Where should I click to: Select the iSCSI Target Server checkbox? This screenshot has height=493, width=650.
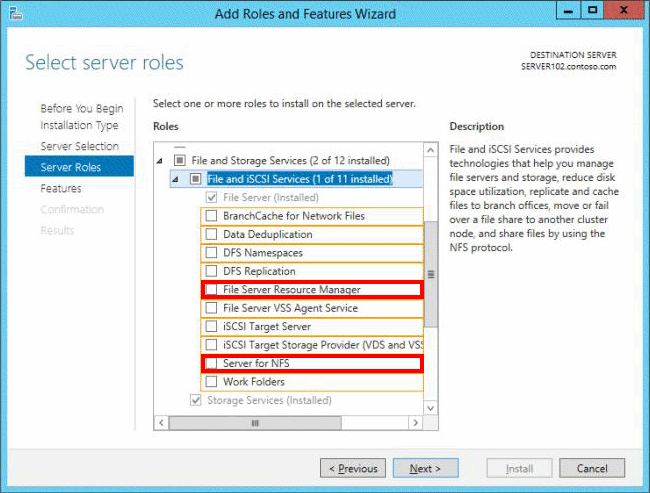click(x=211, y=327)
